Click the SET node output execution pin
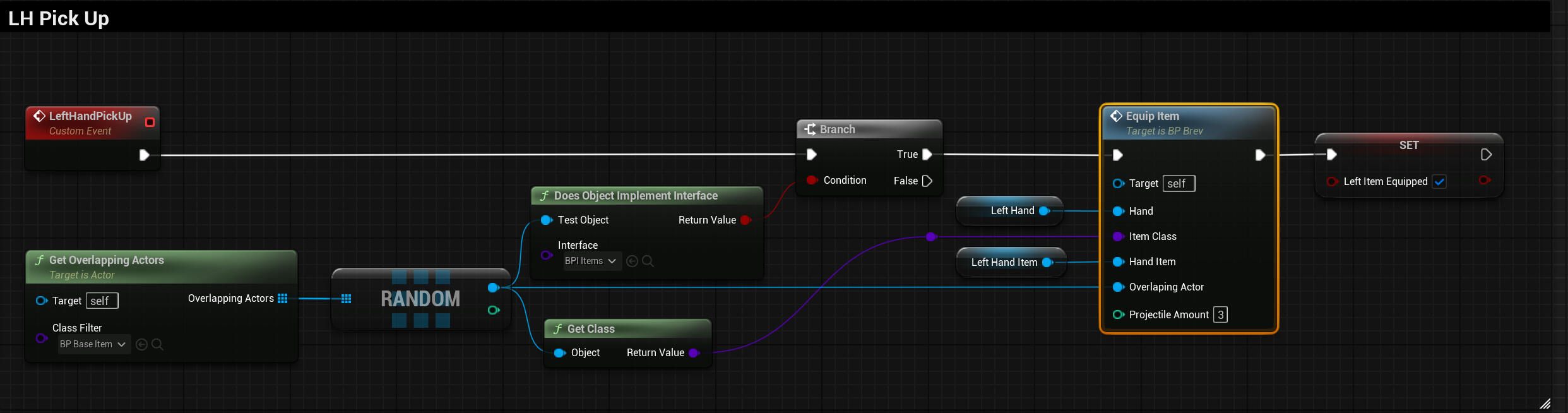1568x413 pixels. pyautogui.click(x=1486, y=155)
